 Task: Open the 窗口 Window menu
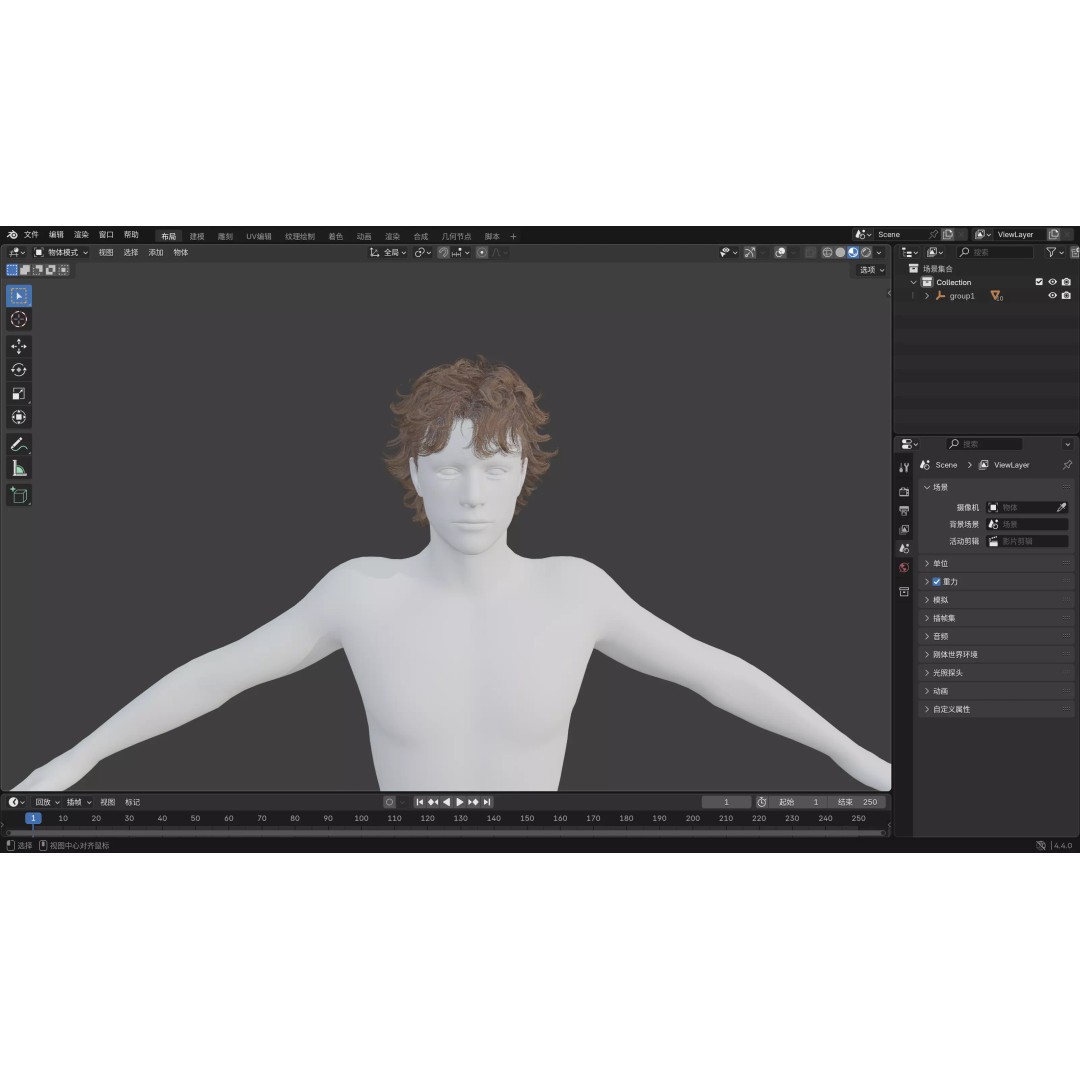tap(106, 235)
